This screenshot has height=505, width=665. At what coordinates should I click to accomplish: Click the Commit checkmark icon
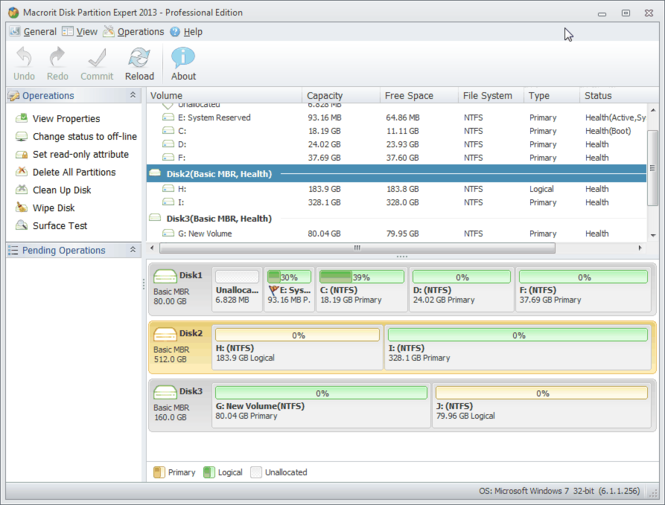(x=97, y=57)
